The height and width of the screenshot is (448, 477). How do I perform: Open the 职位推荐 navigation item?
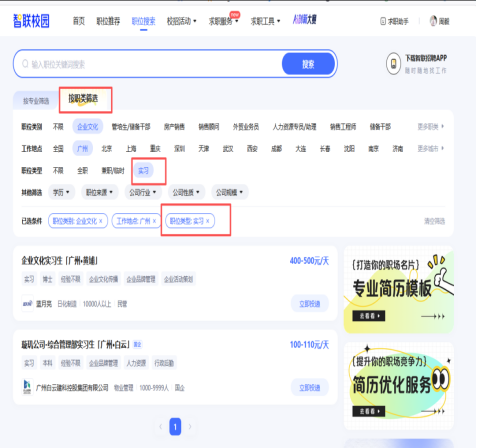108,21
